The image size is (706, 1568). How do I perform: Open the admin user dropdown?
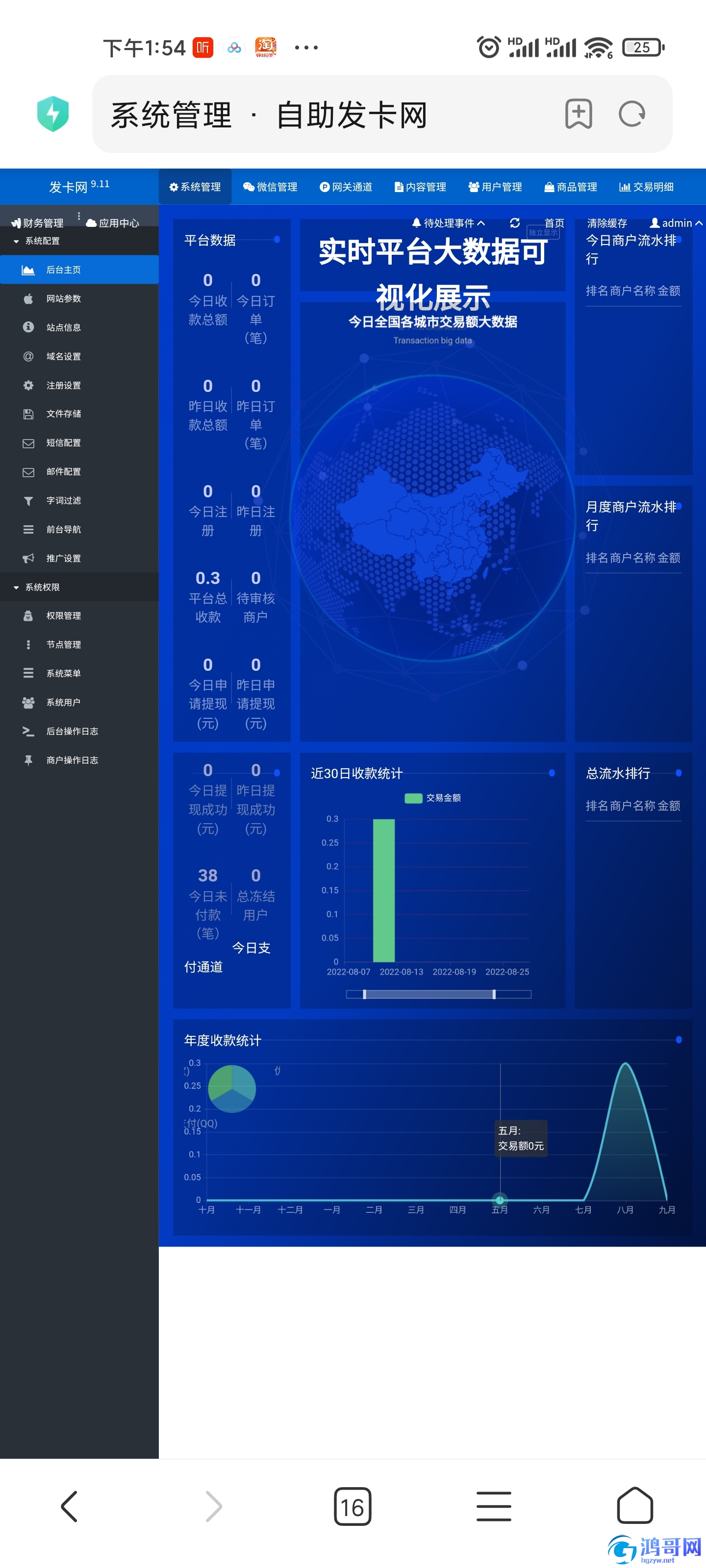tap(676, 223)
